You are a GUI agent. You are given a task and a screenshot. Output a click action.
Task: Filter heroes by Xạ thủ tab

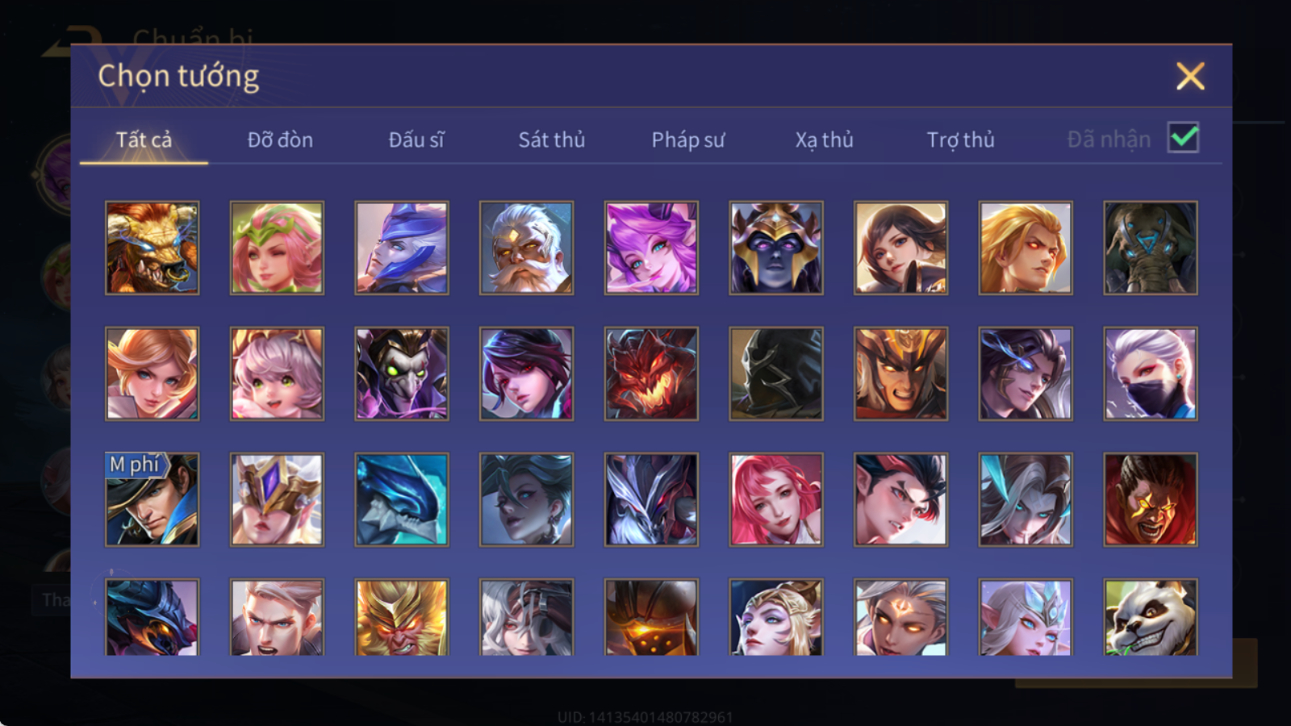click(824, 140)
